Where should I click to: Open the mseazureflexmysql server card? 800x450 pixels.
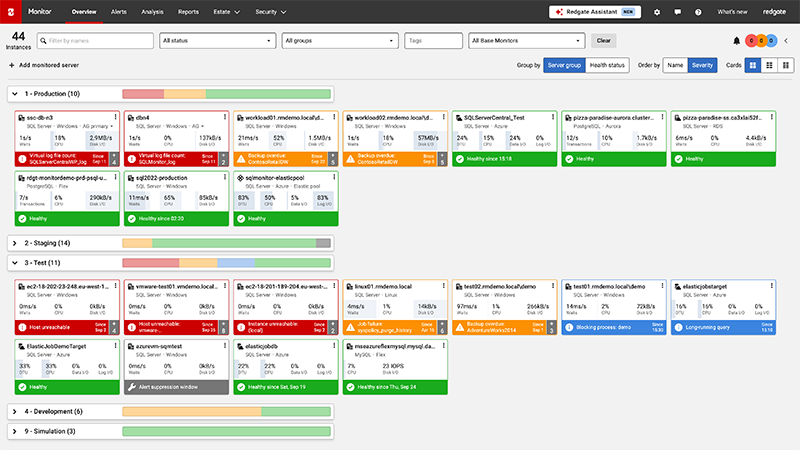395,367
